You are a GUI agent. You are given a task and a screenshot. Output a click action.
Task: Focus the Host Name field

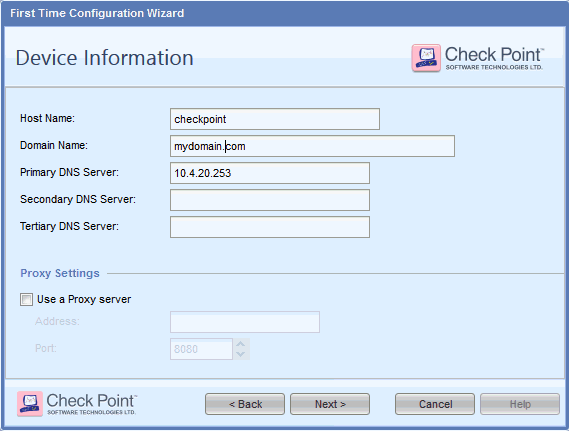275,119
